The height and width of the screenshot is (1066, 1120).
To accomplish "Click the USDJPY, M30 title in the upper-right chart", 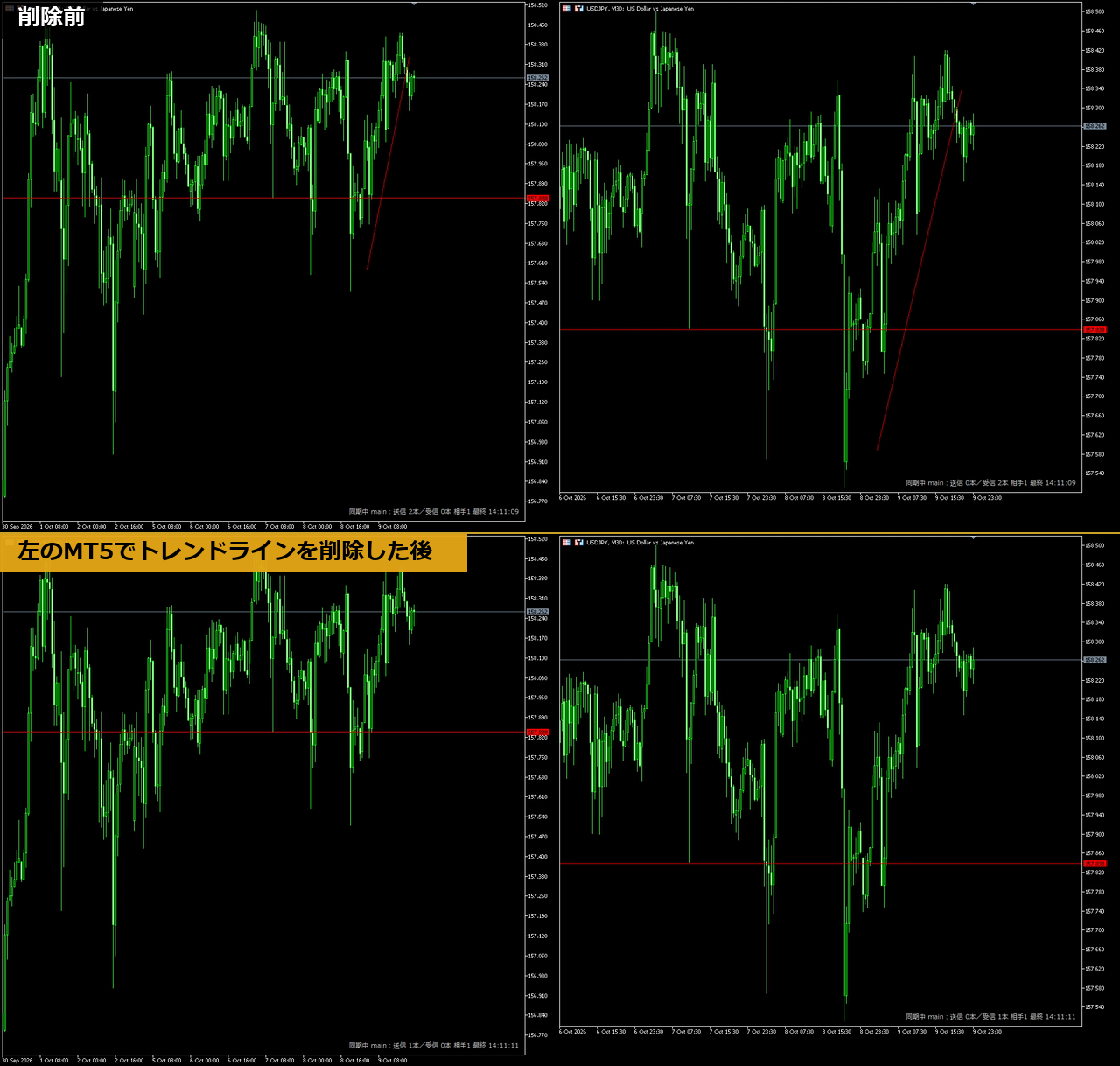I will [x=640, y=9].
